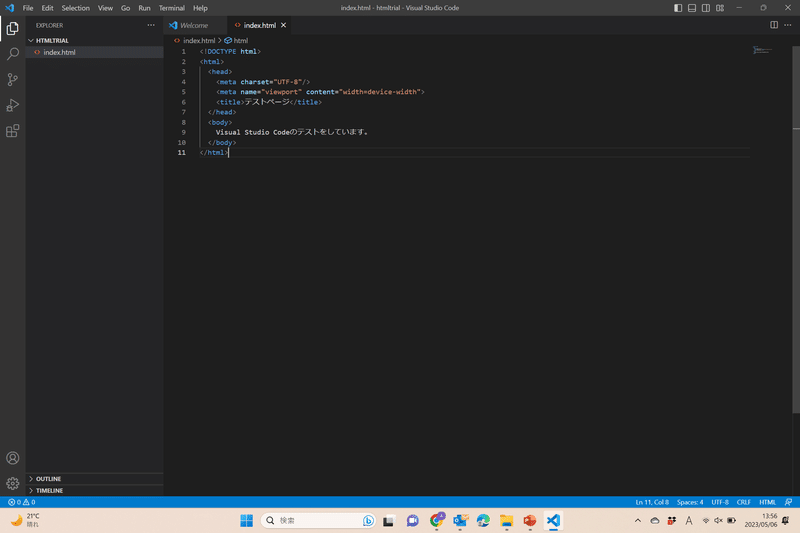Image resolution: width=800 pixels, height=533 pixels.
Task: Toggle the secondary side bar layout icon
Action: 706,8
